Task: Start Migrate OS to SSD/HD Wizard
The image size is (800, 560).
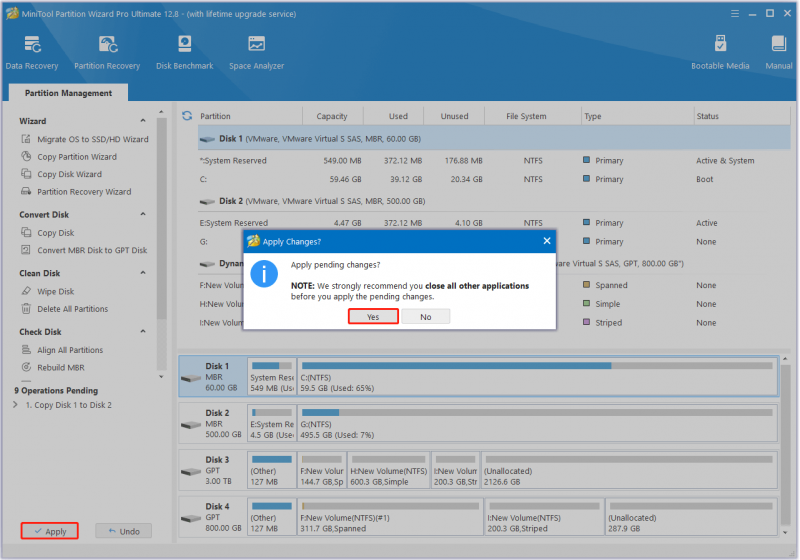Action: coord(85,139)
